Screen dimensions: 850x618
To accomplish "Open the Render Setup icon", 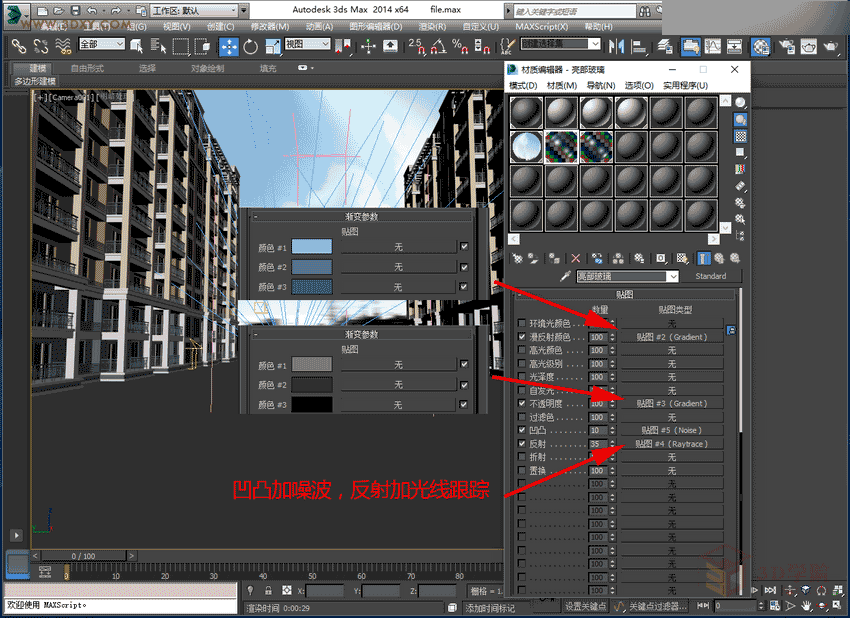I will pos(787,47).
